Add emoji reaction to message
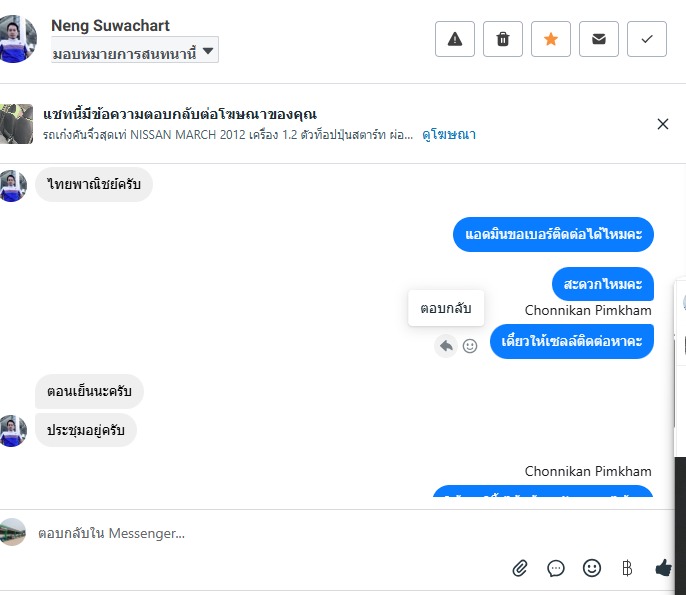Viewport: 686px width, 595px height. (x=470, y=345)
